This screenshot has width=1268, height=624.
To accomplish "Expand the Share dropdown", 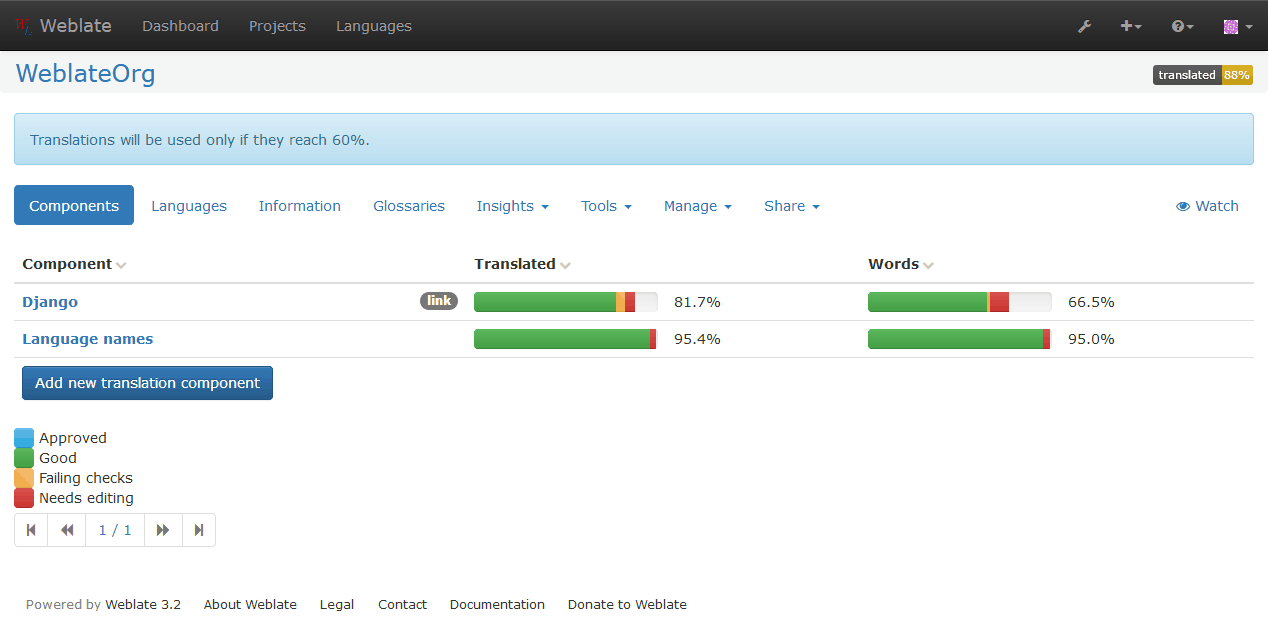I will (792, 206).
